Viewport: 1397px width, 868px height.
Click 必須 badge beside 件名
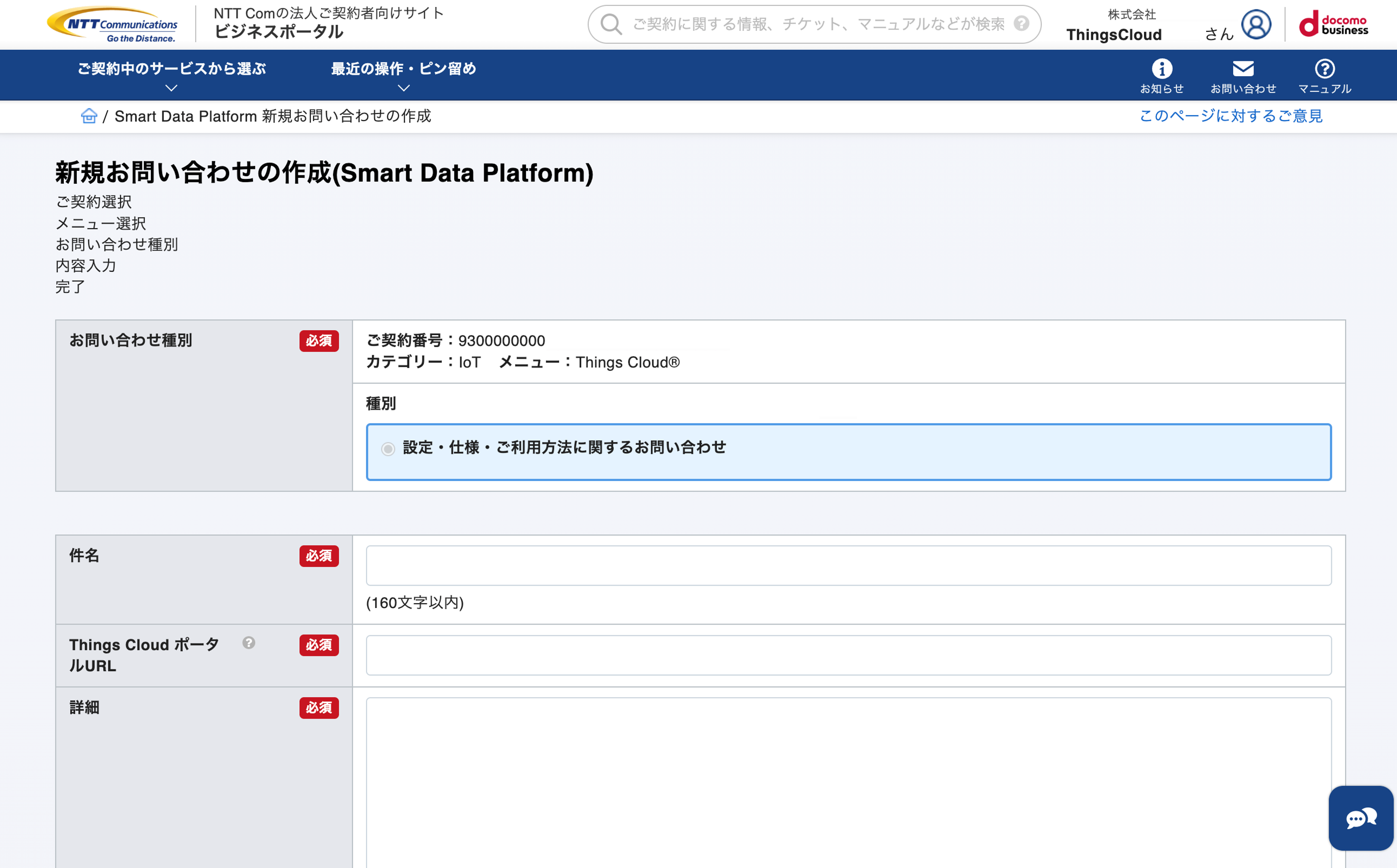click(319, 556)
